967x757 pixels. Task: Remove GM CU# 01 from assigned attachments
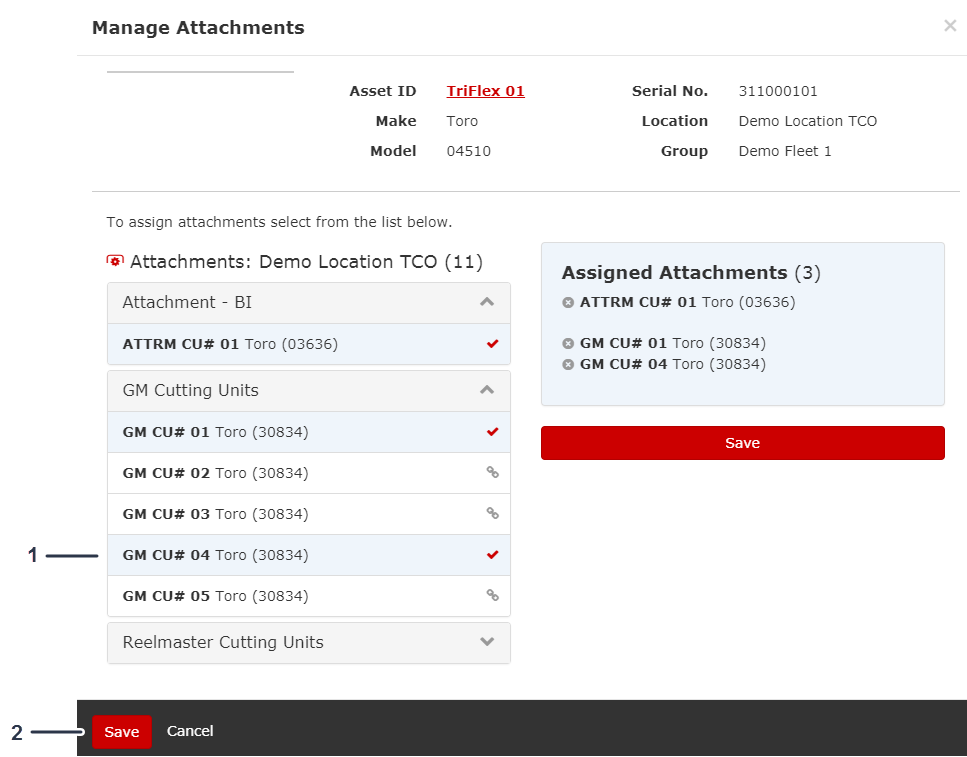(x=568, y=344)
